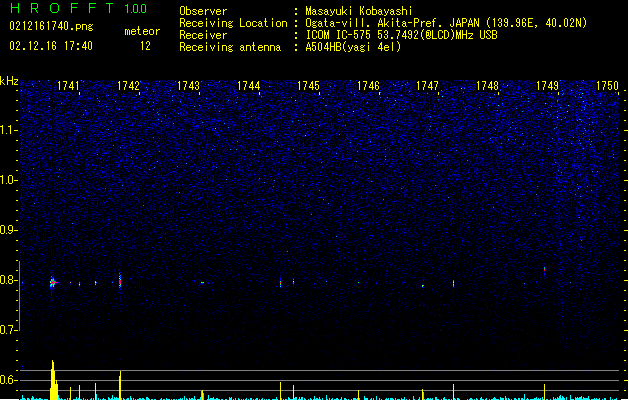The width and height of the screenshot is (629, 400).
Task: Click the 1741 time axis marker
Action: [x=68, y=86]
